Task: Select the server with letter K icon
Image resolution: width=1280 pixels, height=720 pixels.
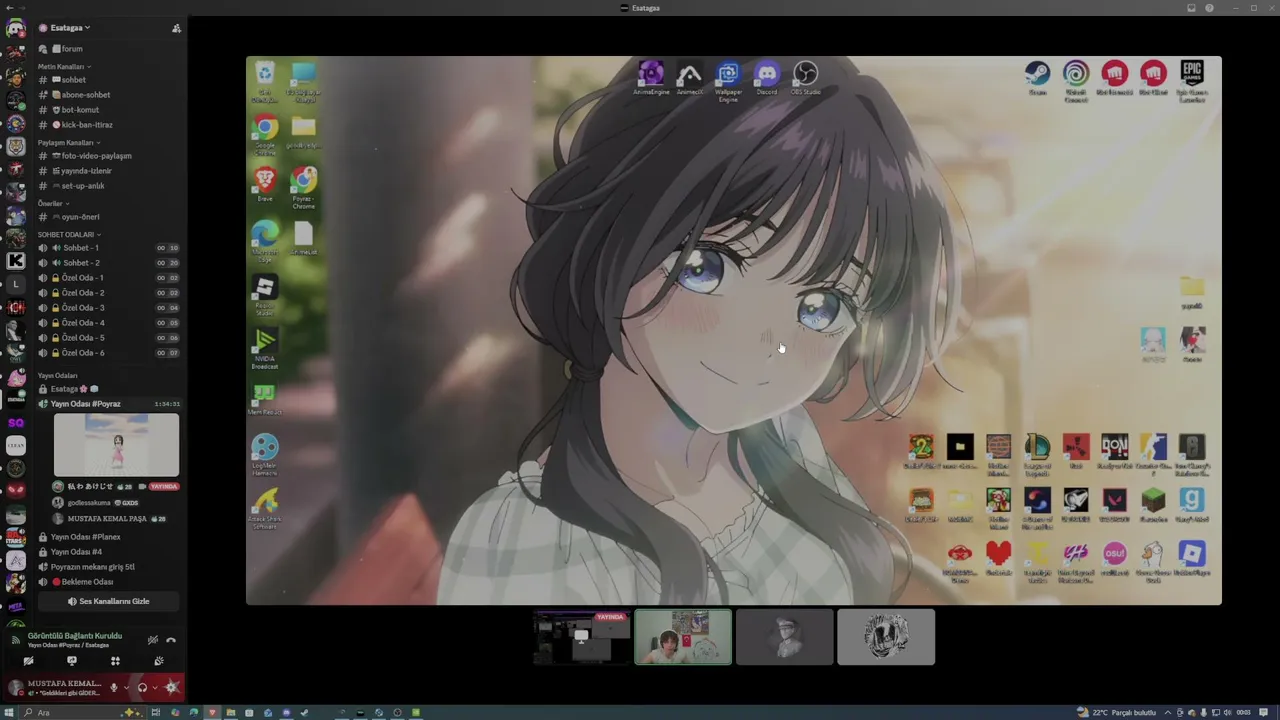Action: [x=15, y=261]
